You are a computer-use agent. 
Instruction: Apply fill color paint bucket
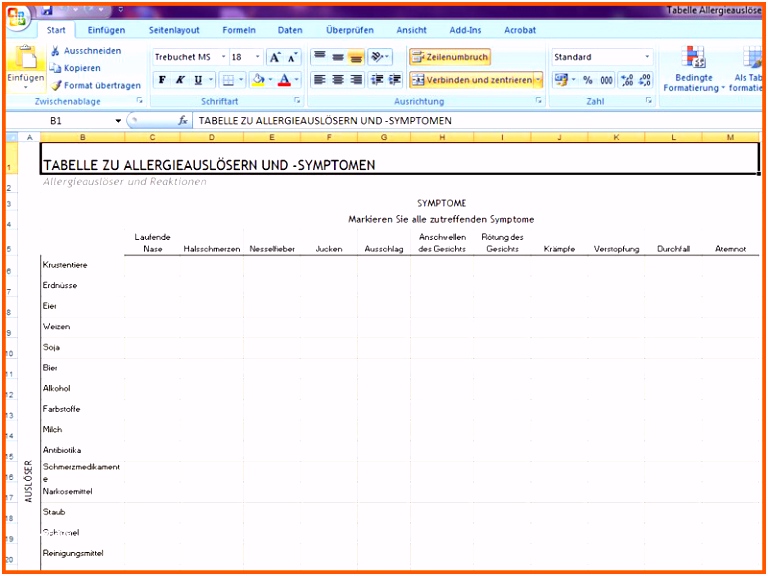(x=258, y=80)
